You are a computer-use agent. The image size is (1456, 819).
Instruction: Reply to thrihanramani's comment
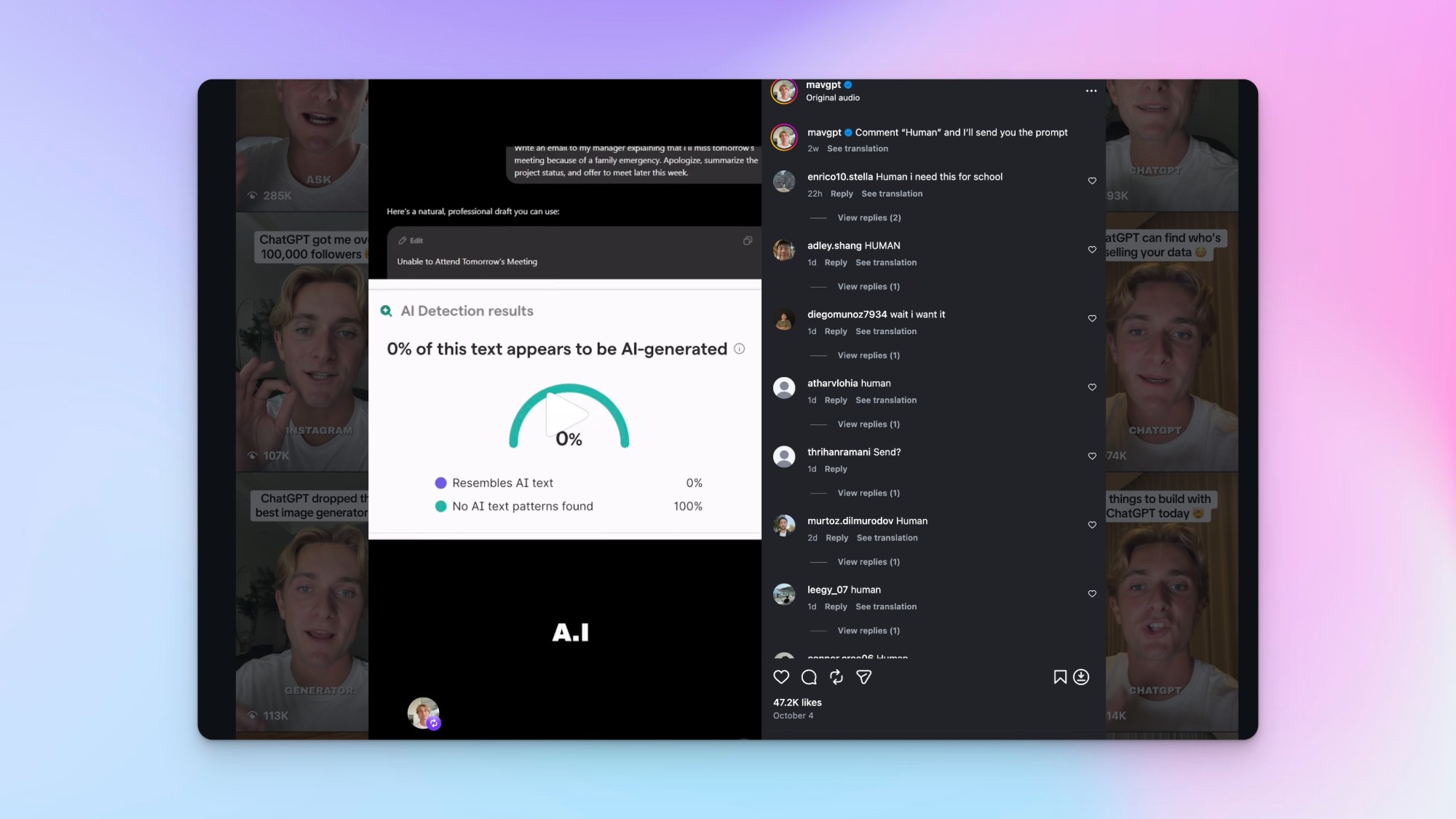tap(836, 469)
